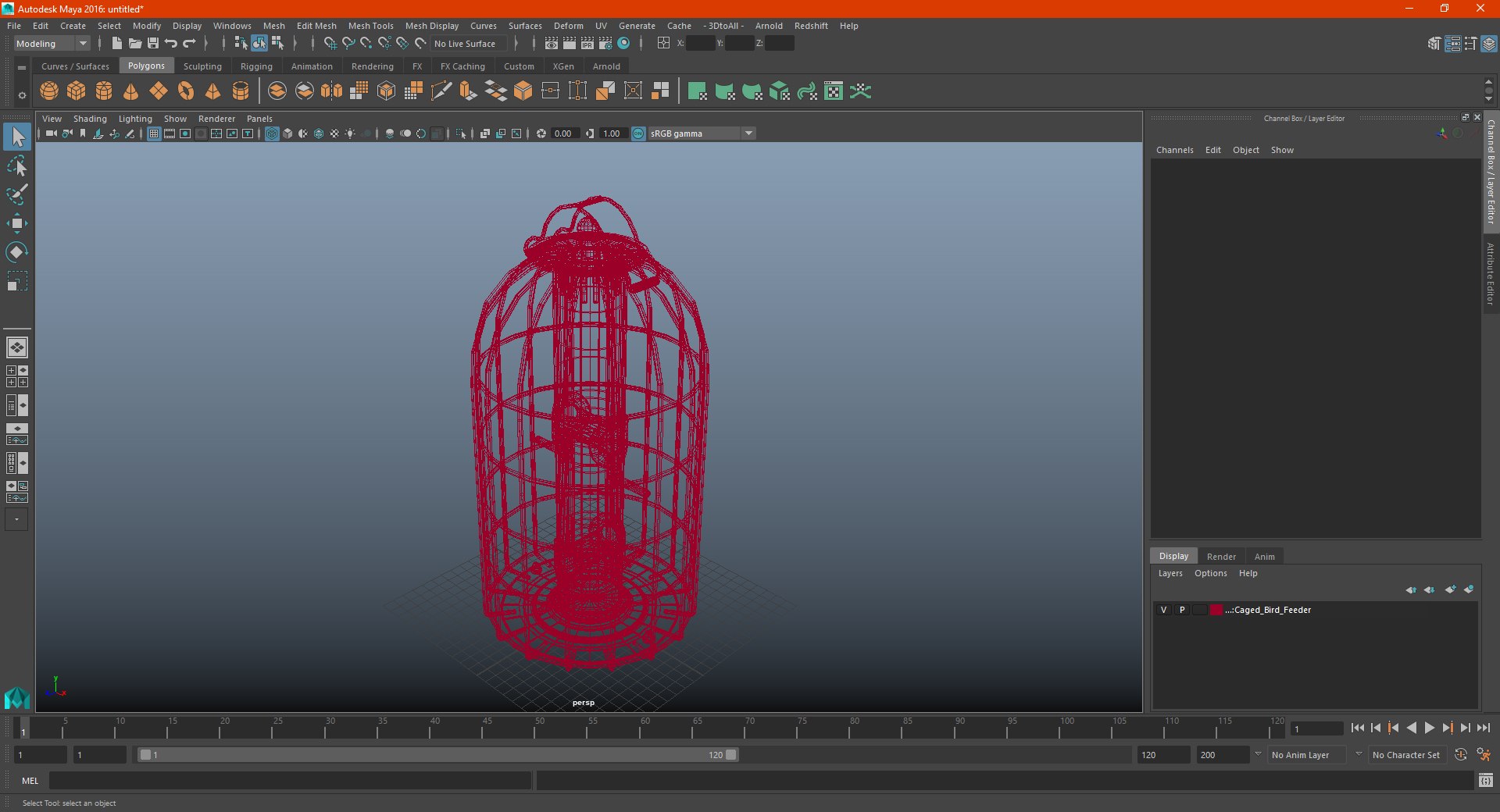Open the shelf tab list menu
The width and height of the screenshot is (1500, 812).
22,68
